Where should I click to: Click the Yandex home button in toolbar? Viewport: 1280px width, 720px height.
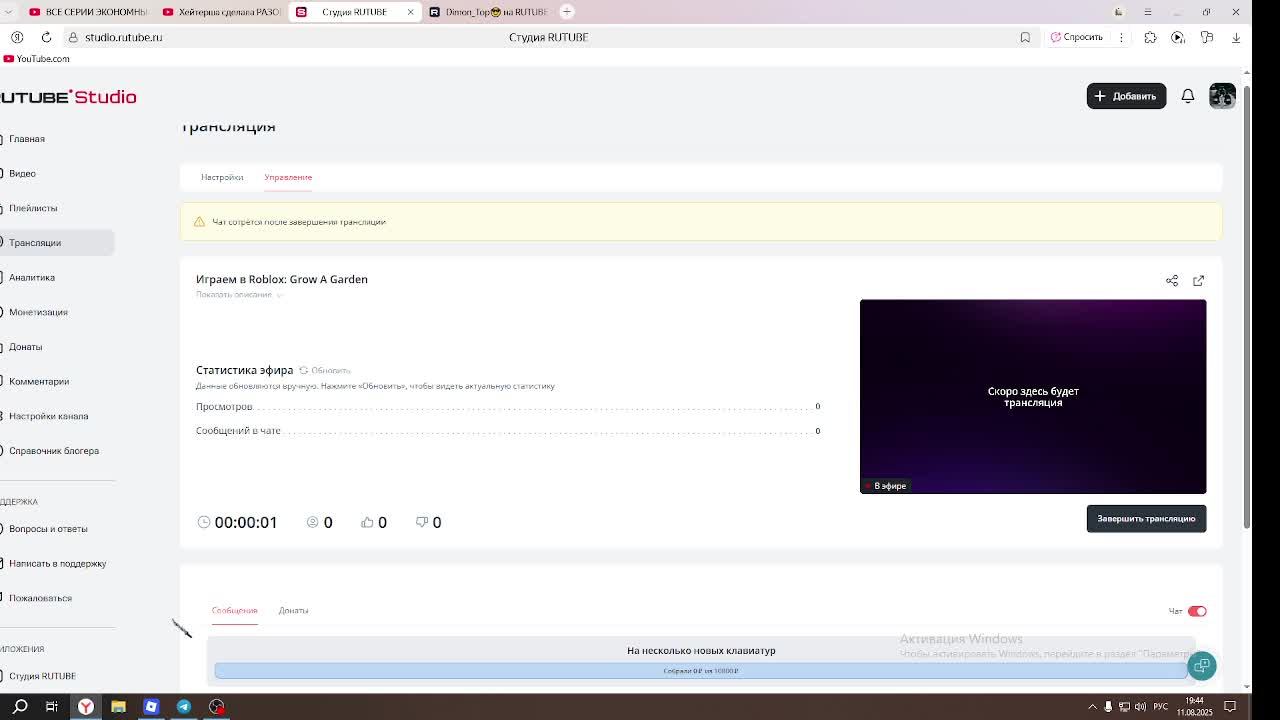click(17, 37)
